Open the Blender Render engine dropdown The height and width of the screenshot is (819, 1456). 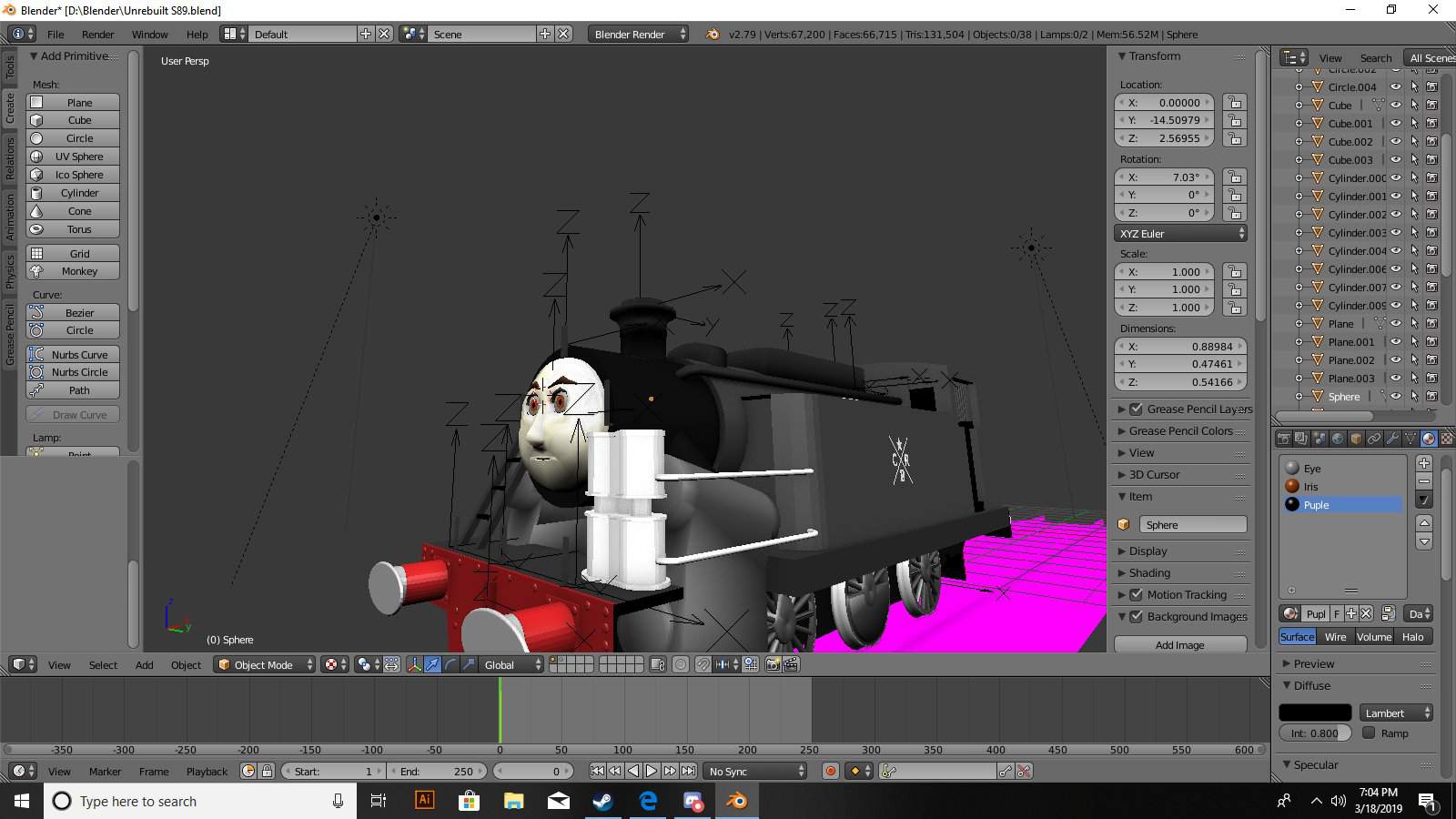coord(639,34)
